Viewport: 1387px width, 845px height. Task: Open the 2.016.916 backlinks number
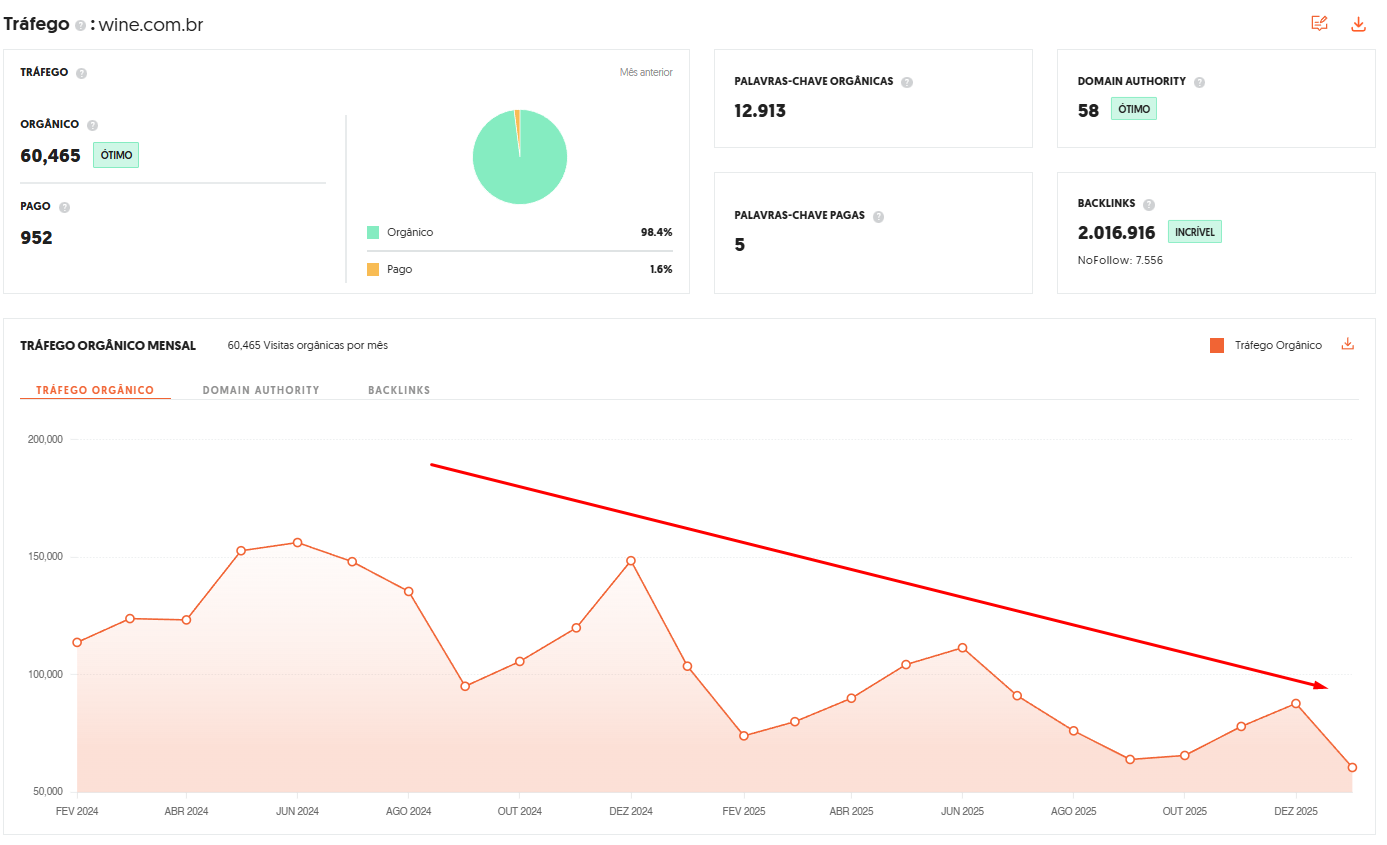[x=1116, y=233]
